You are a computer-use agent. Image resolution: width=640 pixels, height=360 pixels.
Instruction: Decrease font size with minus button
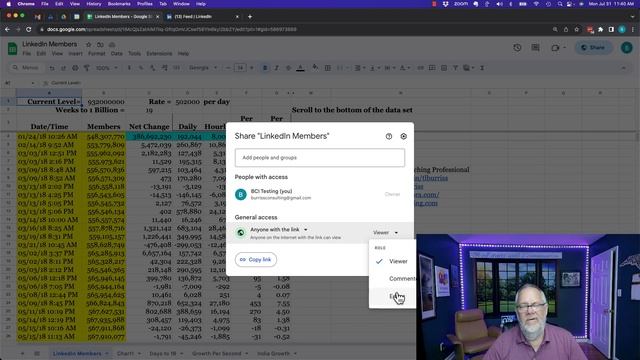(x=228, y=68)
